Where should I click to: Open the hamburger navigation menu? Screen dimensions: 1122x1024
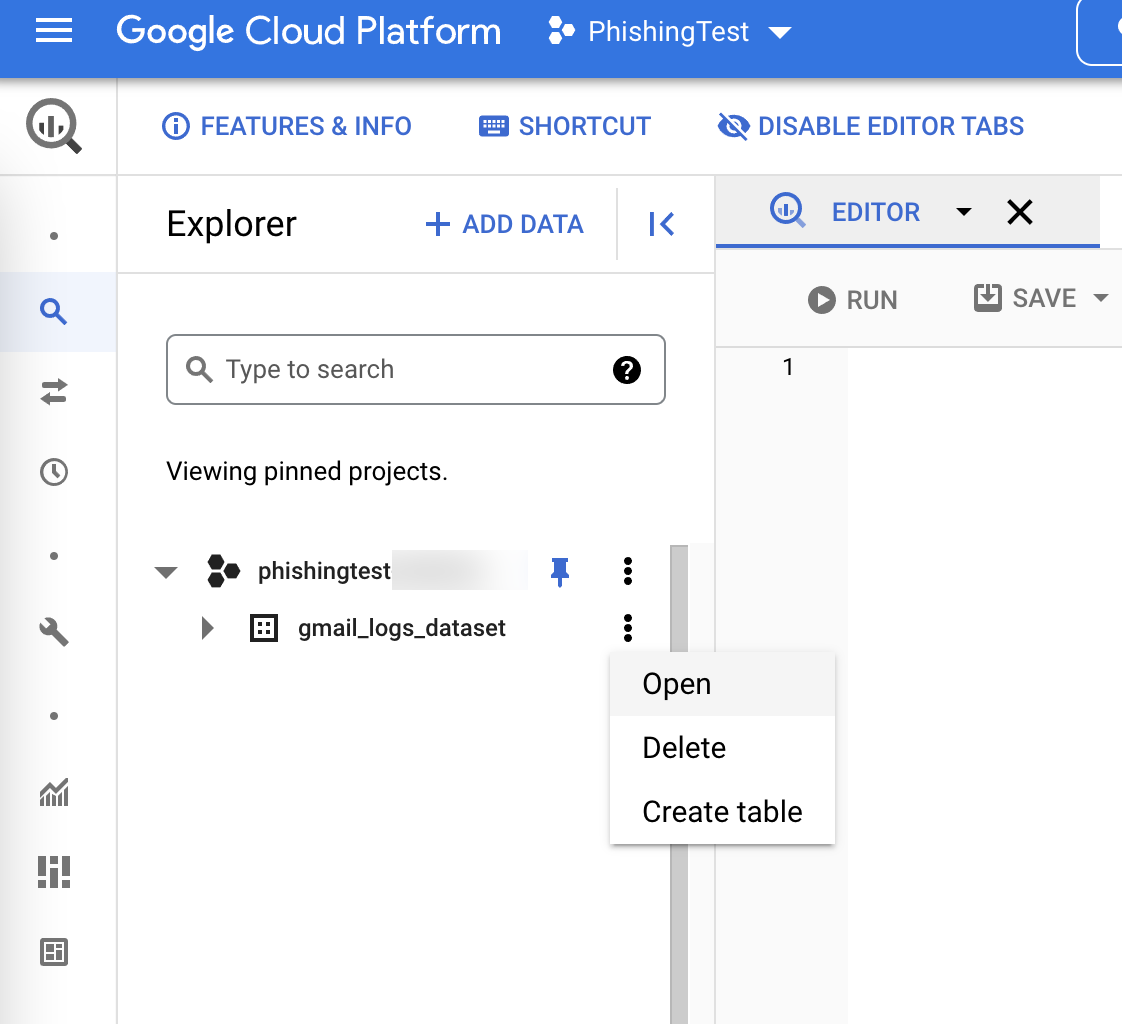point(54,31)
